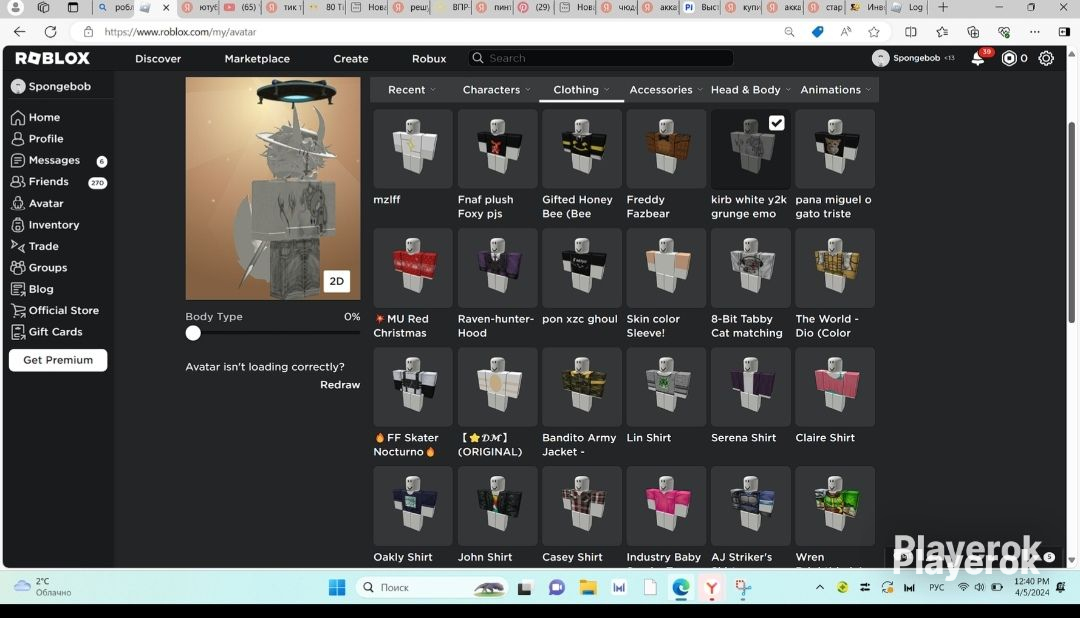Open Profile in the sidebar
This screenshot has width=1080, height=618.
pyautogui.click(x=37, y=138)
